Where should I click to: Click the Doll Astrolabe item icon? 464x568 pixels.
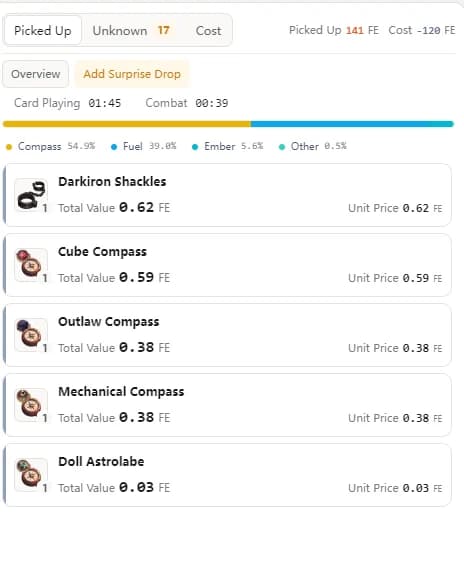31,475
